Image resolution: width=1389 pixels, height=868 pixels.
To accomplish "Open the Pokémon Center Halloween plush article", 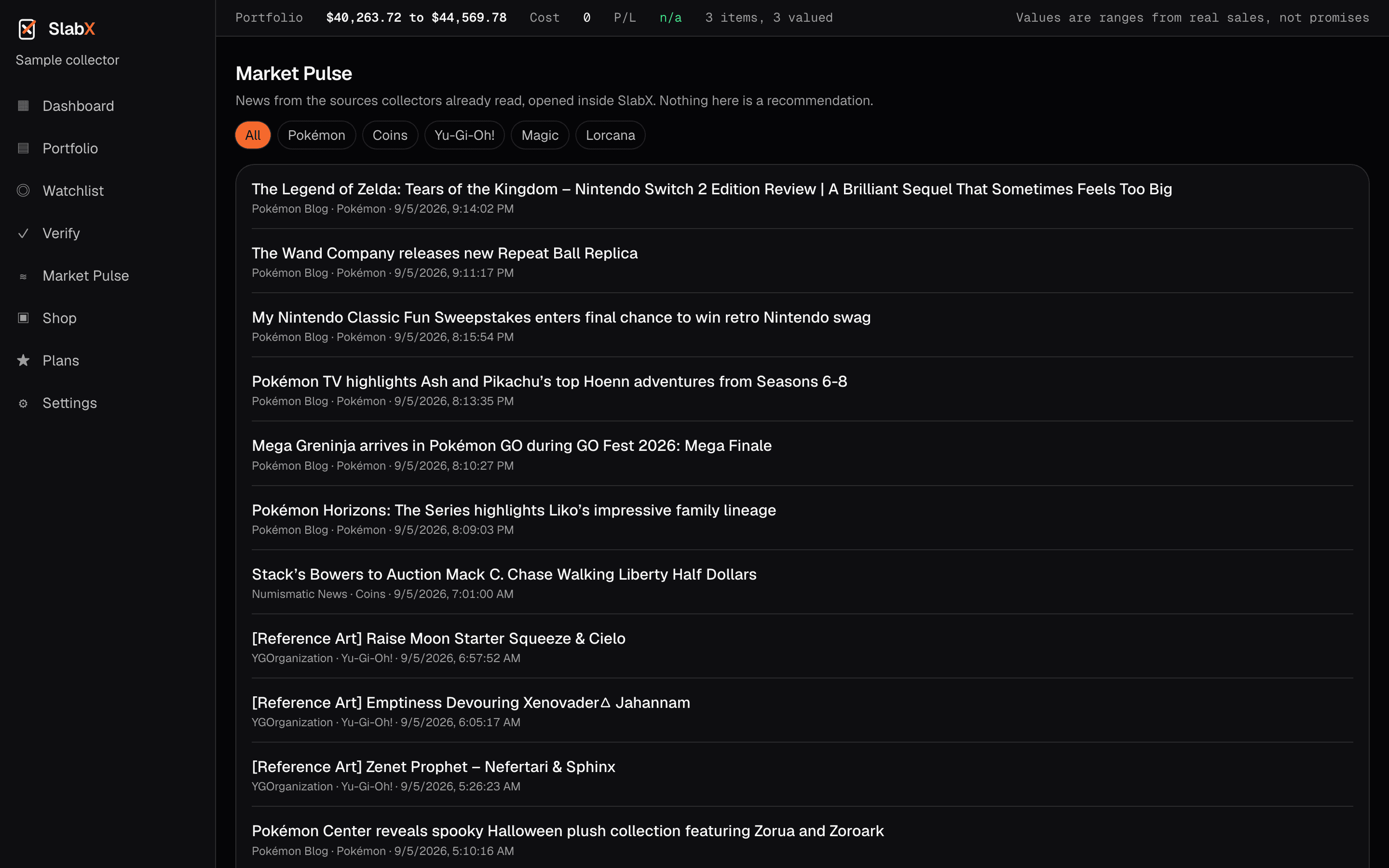I will coord(568,831).
